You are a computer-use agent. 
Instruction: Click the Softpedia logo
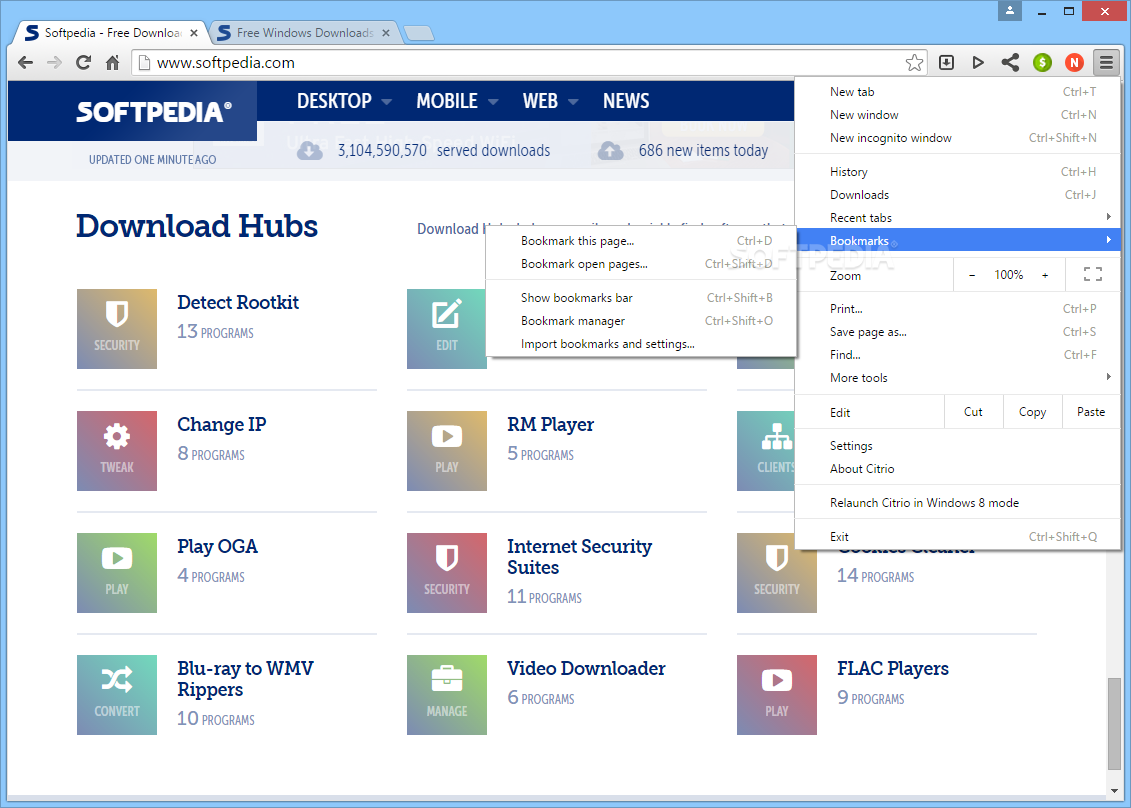tap(154, 111)
